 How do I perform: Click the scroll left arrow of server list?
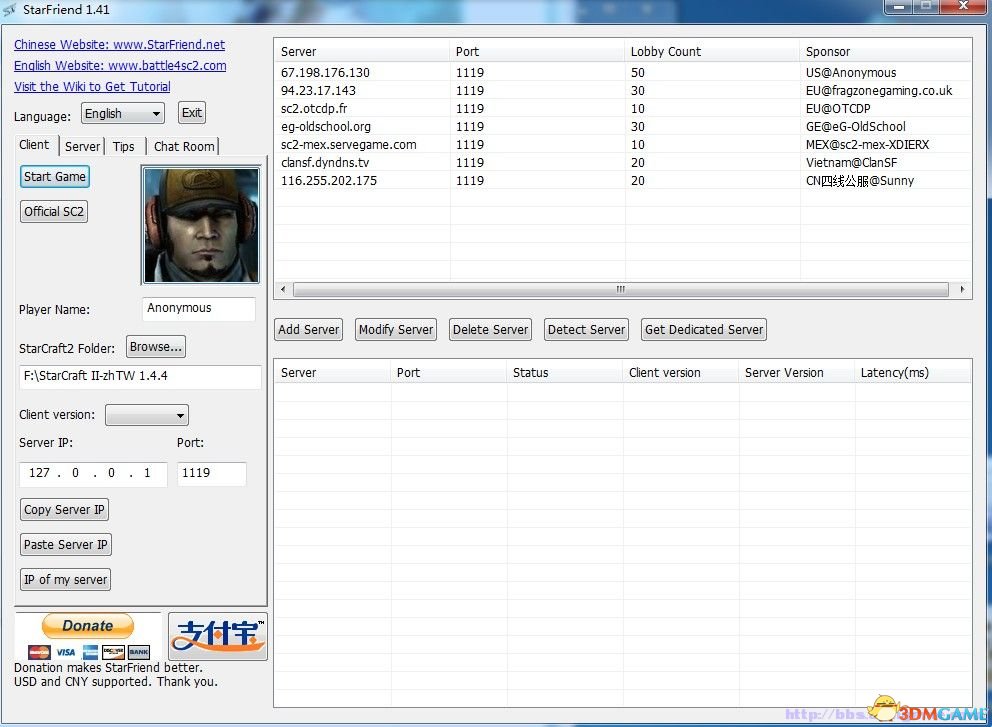pyautogui.click(x=283, y=289)
